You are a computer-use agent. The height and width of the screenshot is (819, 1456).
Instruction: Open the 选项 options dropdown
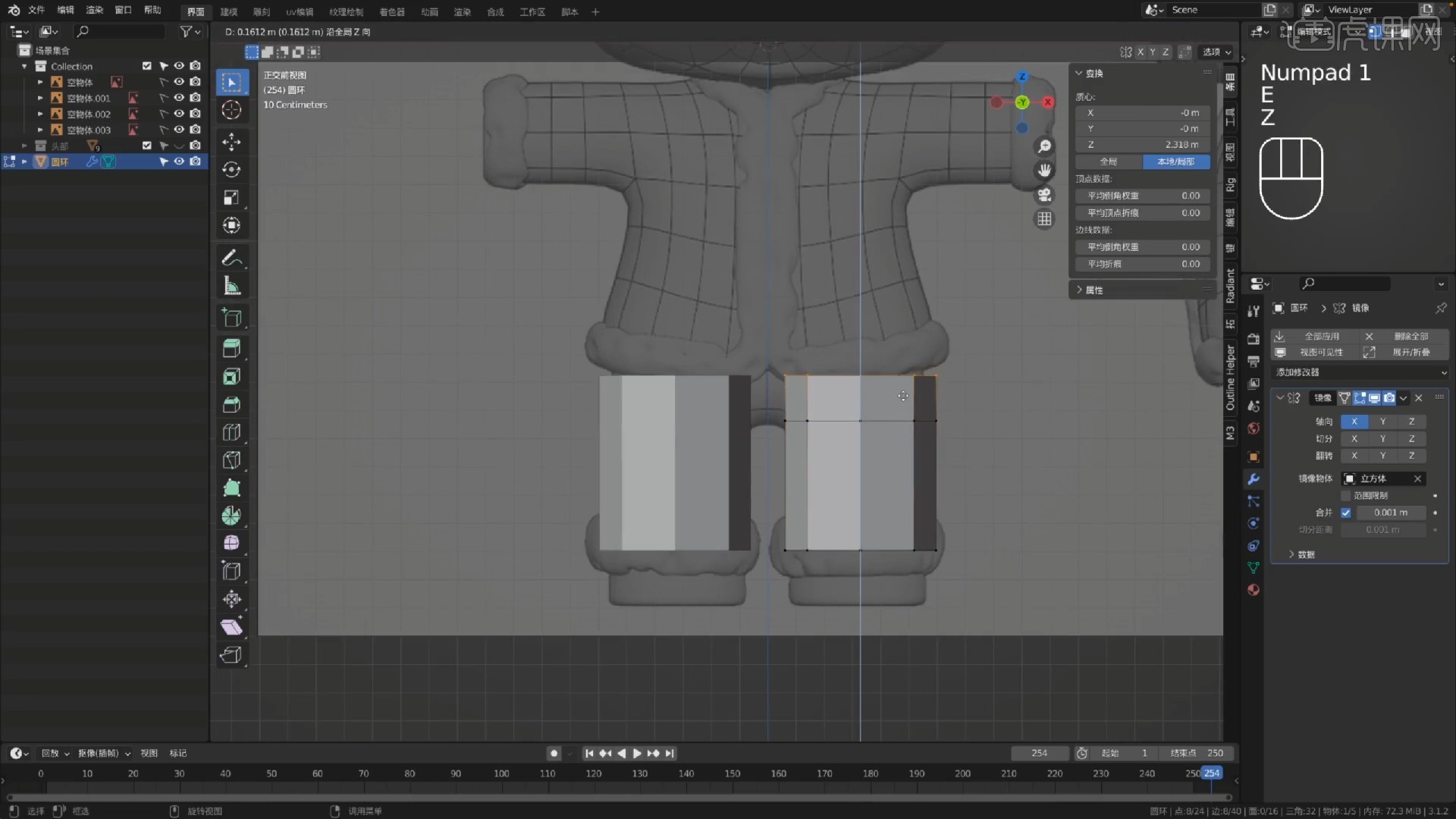[x=1216, y=52]
